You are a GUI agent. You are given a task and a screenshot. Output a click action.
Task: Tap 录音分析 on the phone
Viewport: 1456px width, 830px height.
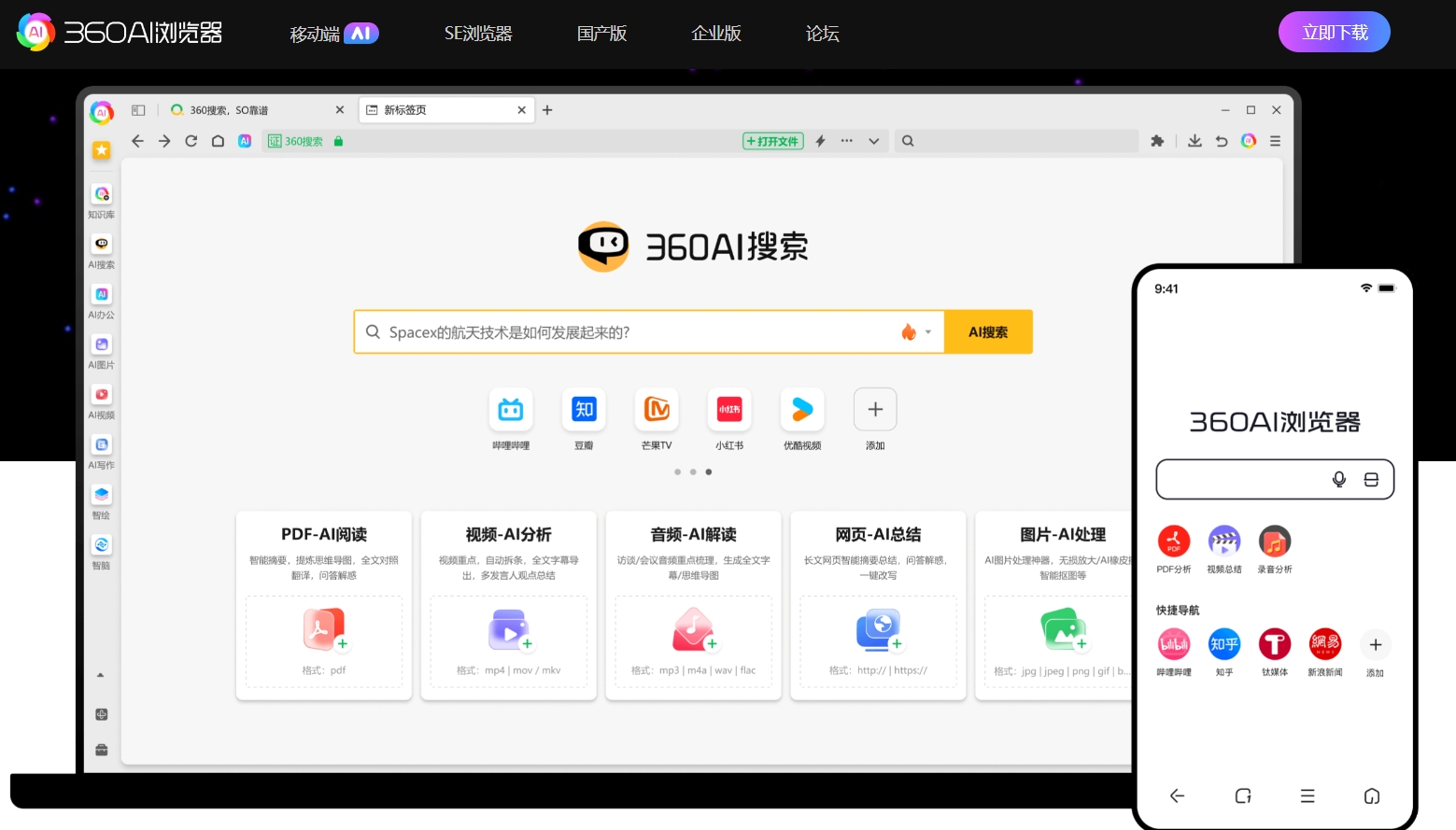(1275, 550)
